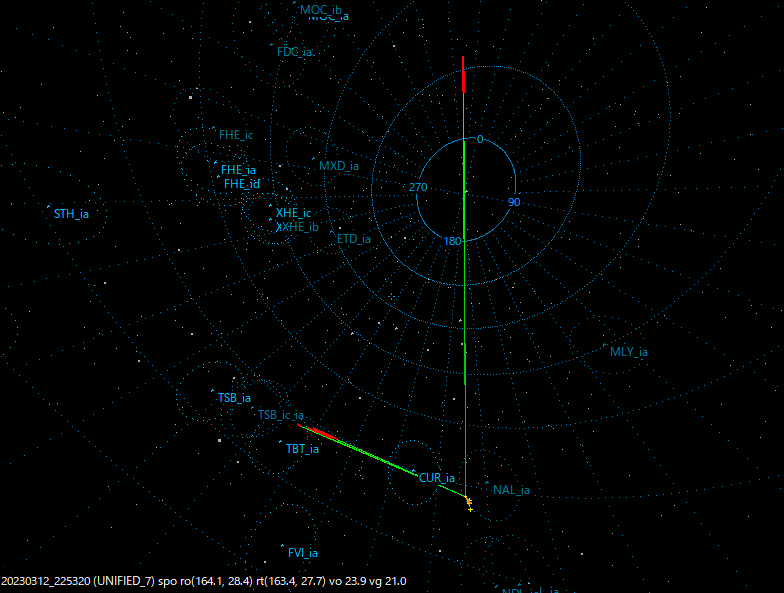Select the NAL_ia radiant label
784x593 pixels.
[511, 490]
